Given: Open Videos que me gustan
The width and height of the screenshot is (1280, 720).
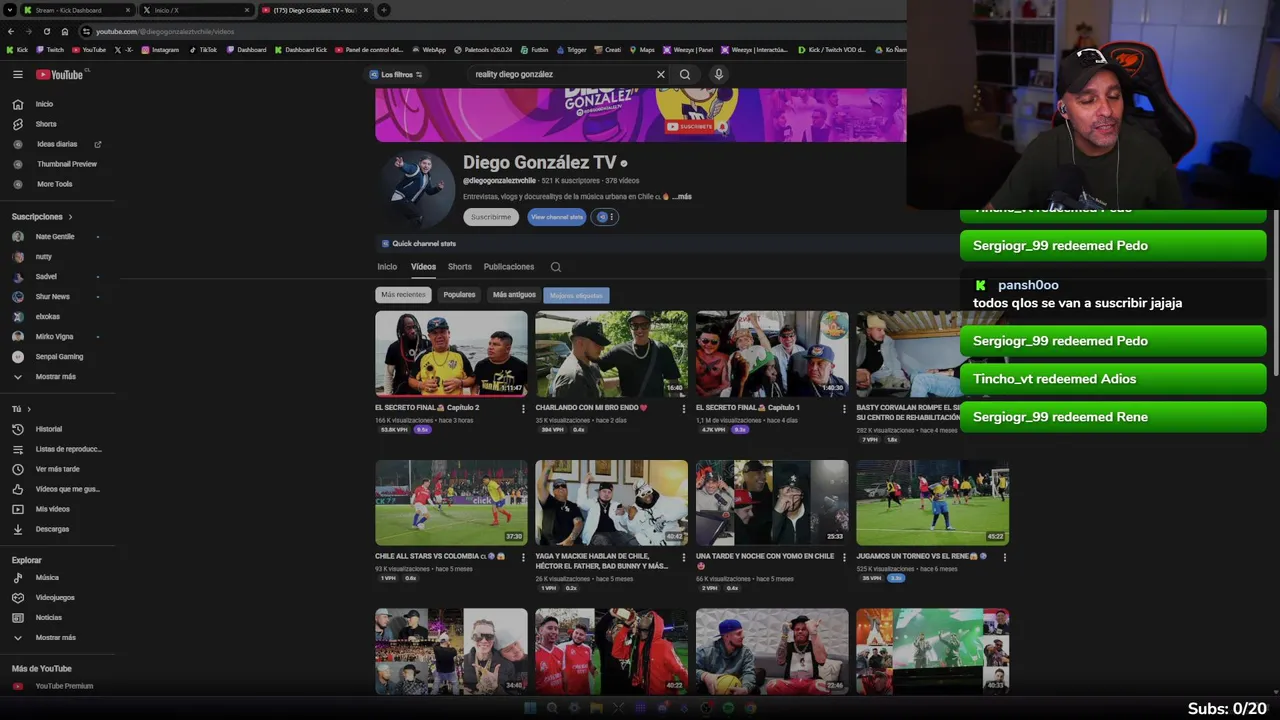Looking at the screenshot, I should [67, 489].
